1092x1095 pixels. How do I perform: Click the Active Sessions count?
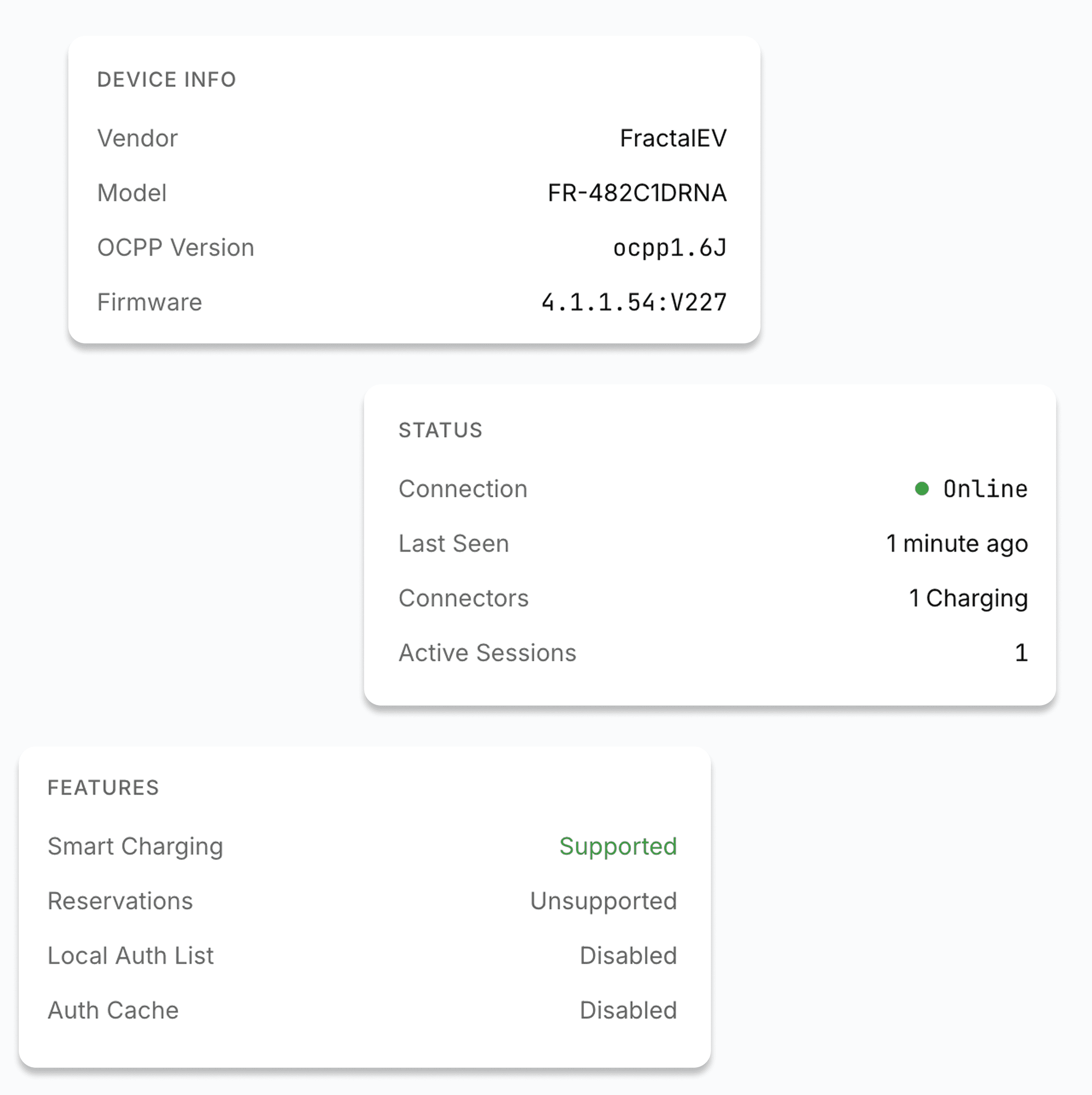point(1021,653)
